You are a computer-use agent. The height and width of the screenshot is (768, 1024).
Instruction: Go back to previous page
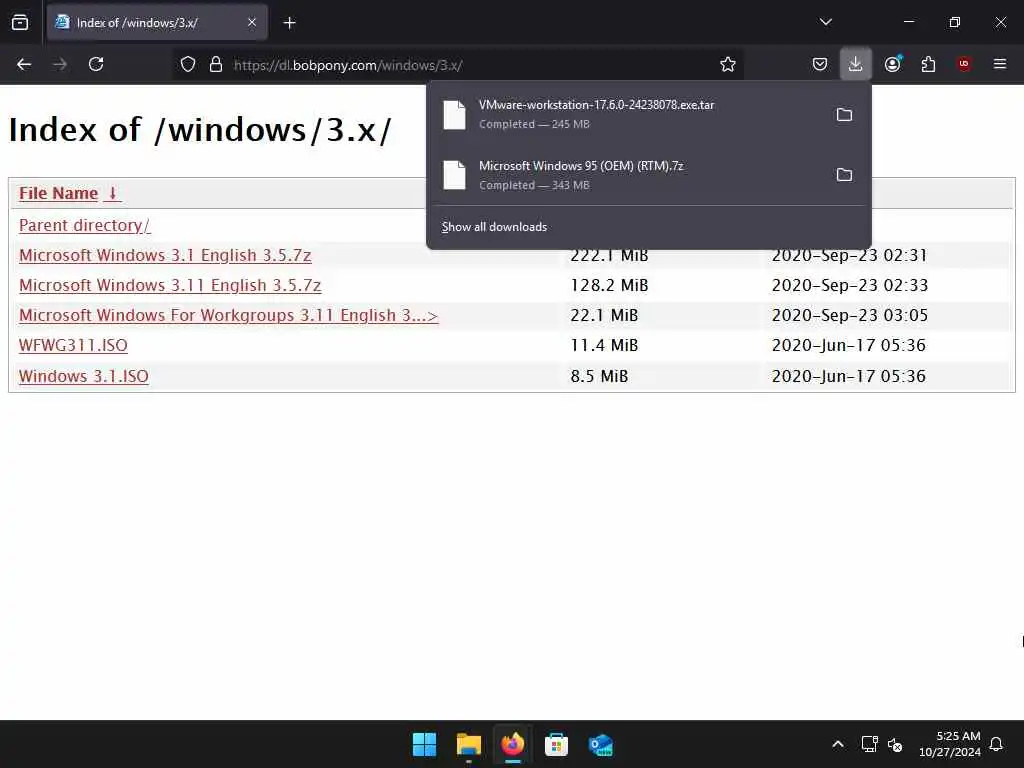[24, 64]
